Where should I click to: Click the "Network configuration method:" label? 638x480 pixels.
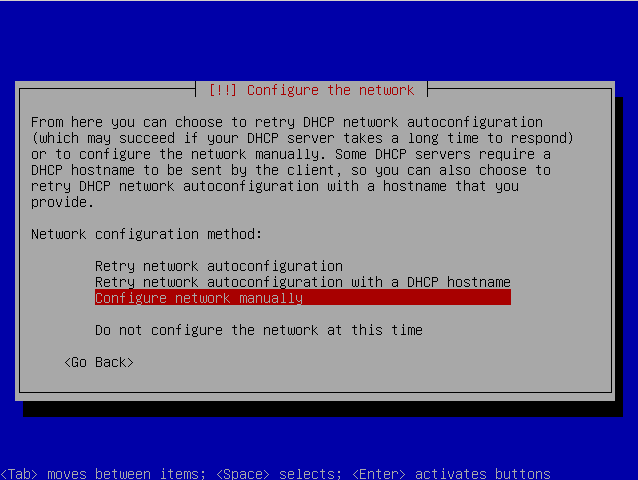(146, 235)
